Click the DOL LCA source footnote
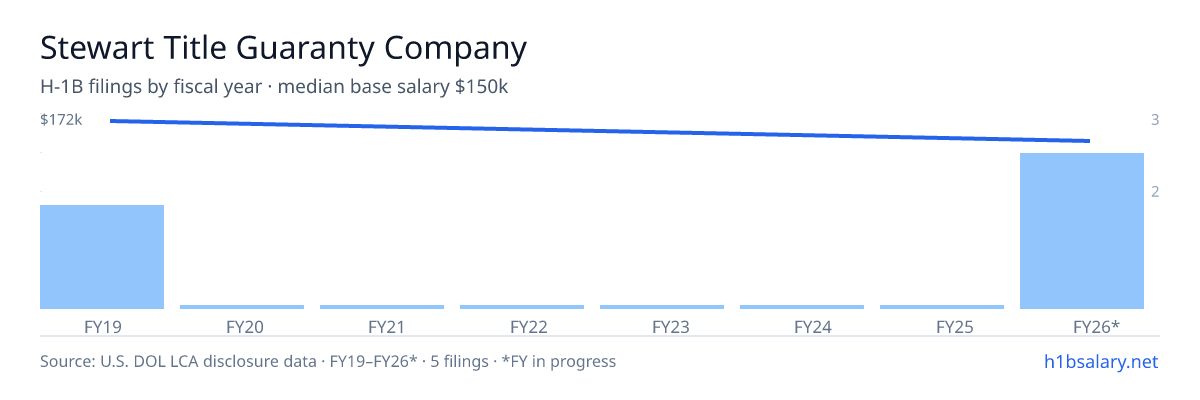This screenshot has width=1200, height=400. 328,361
